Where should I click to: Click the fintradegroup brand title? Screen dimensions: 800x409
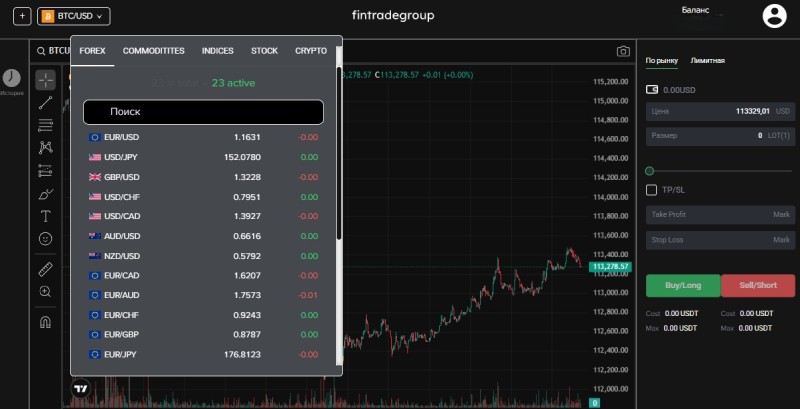coord(393,15)
